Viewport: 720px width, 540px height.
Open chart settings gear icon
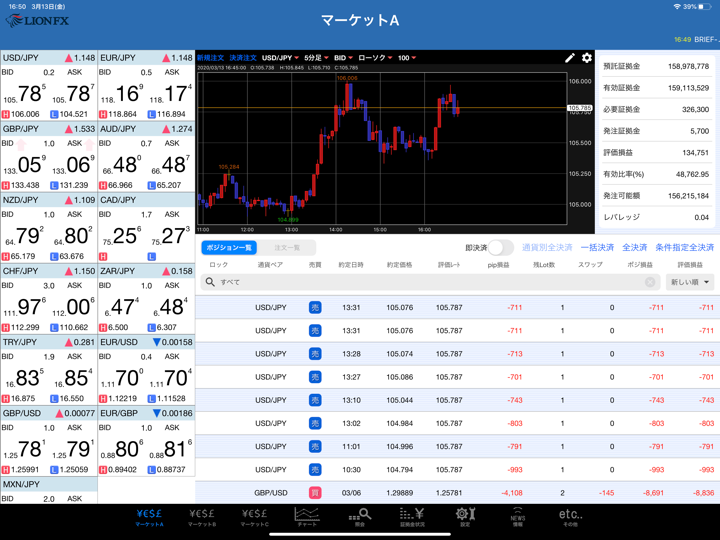(x=587, y=58)
